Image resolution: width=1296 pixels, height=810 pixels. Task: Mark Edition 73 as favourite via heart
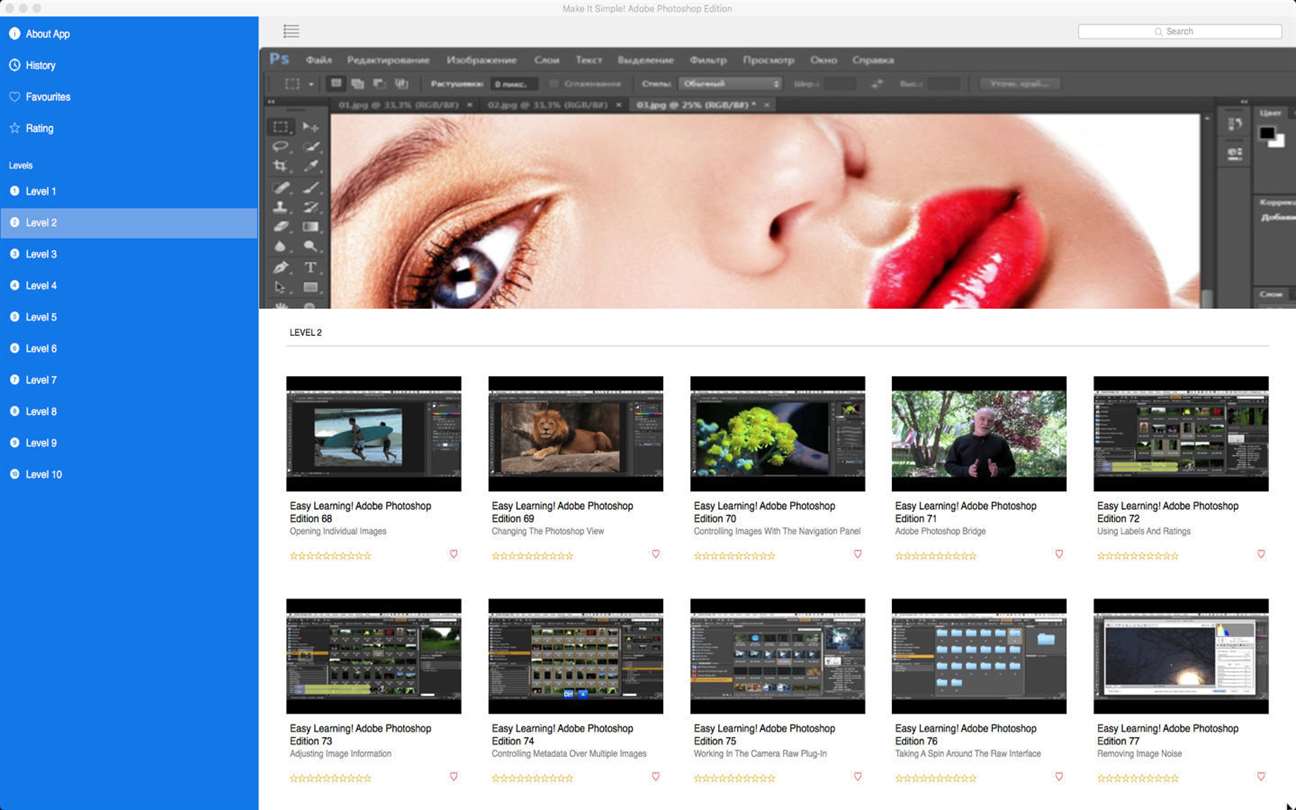coord(453,776)
